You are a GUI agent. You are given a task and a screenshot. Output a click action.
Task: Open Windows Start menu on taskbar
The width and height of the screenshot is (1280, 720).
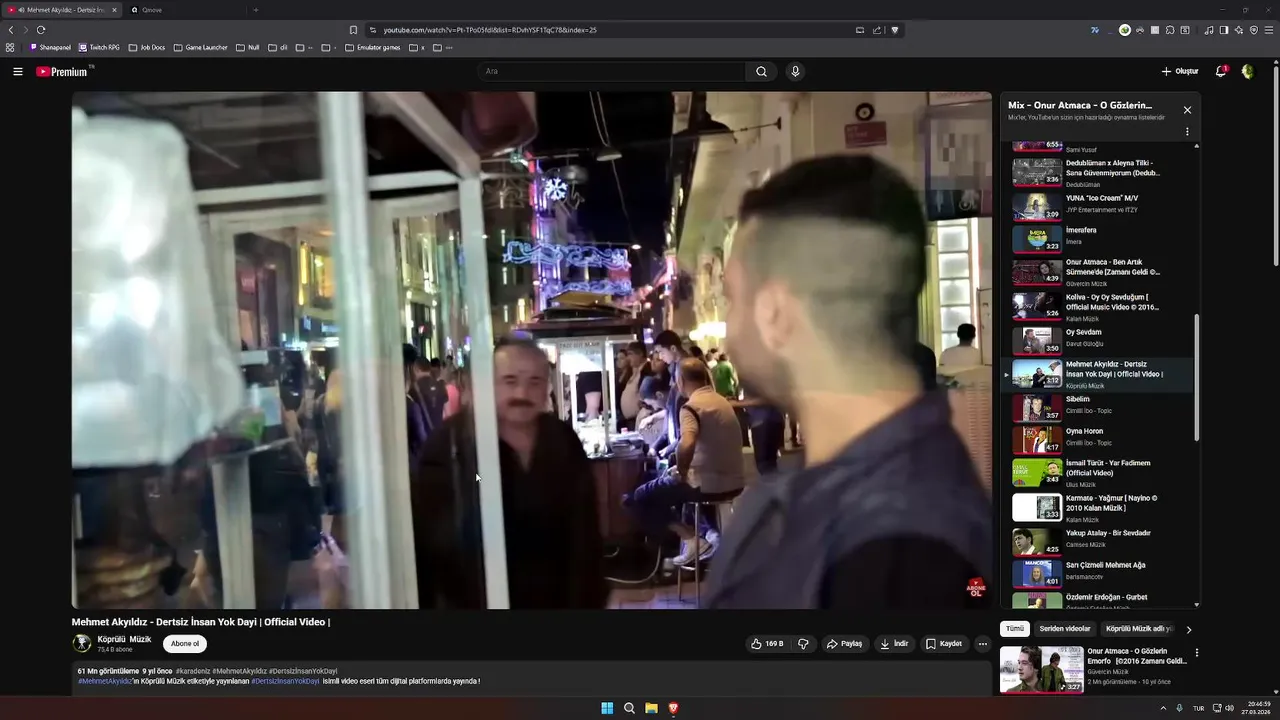pos(607,708)
